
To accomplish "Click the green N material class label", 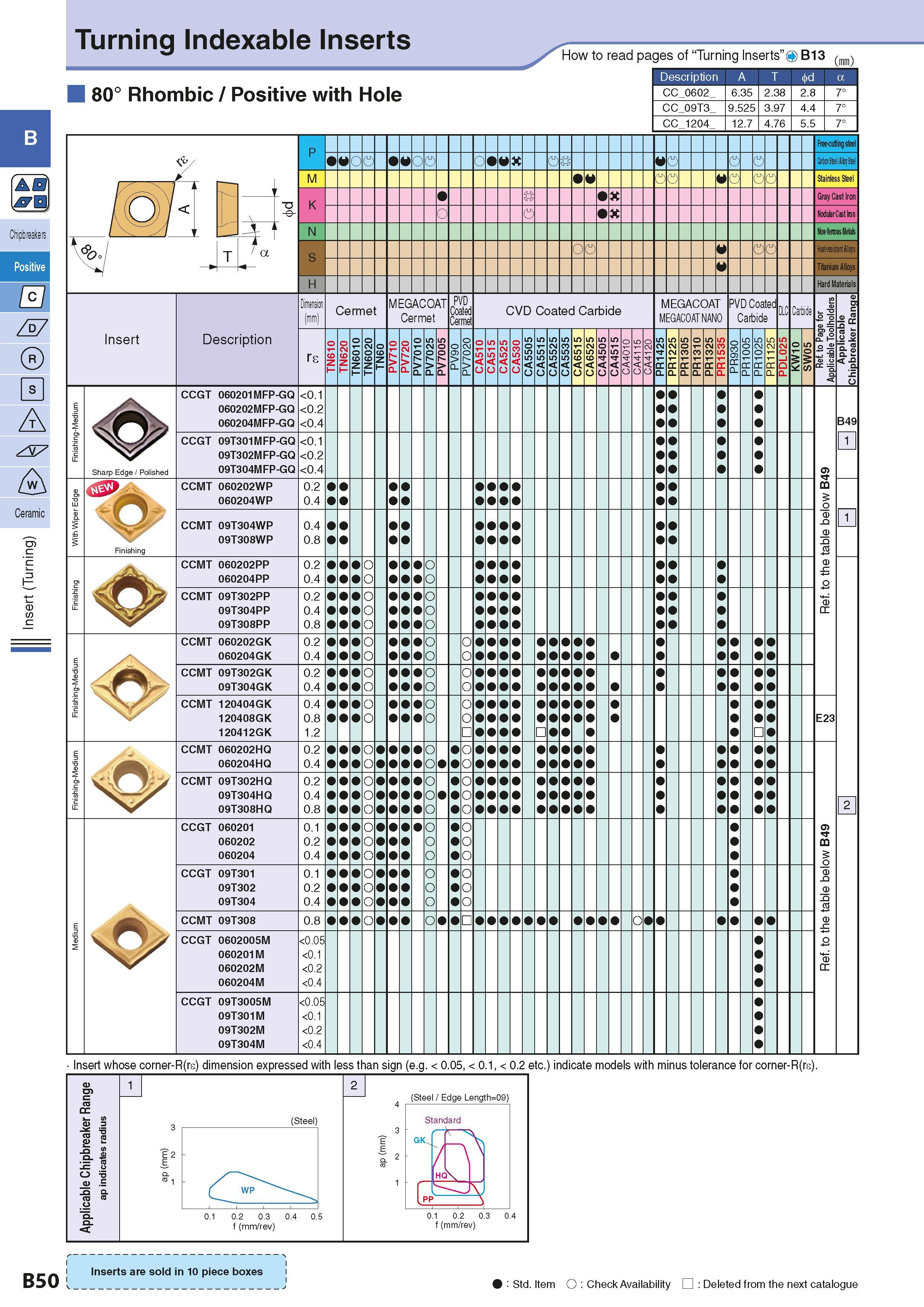I will point(312,232).
